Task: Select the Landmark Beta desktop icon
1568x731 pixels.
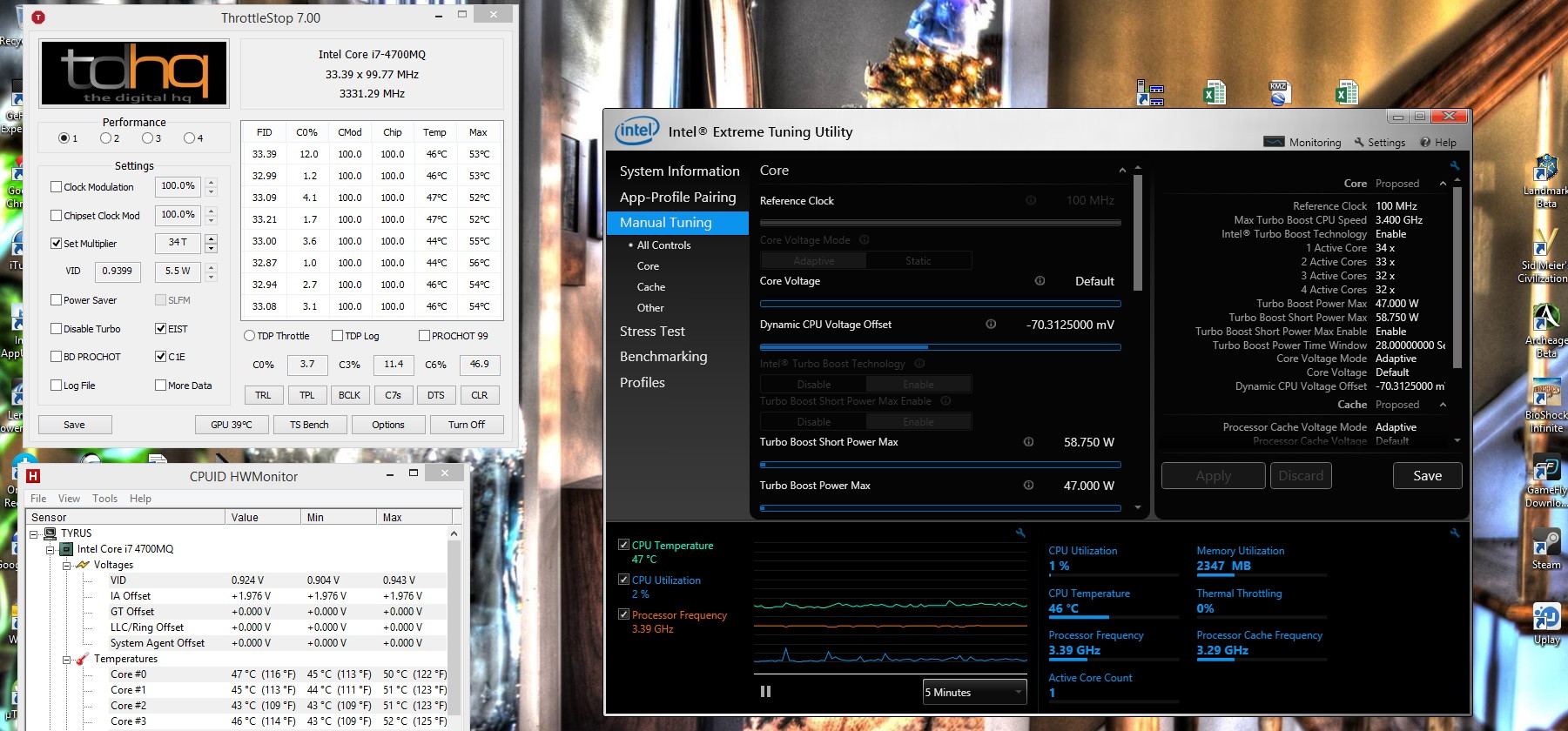Action: 1546,181
